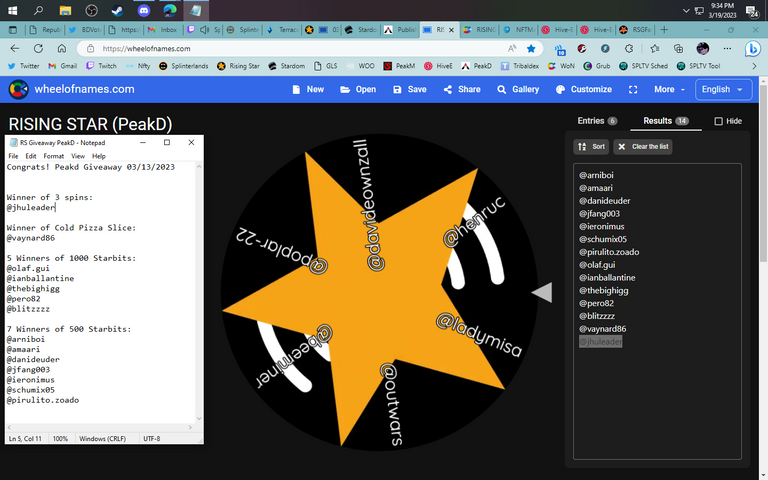Close the current wheelofnames tab
Image resolution: width=768 pixels, height=480 pixels.
pyautogui.click(x=451, y=30)
